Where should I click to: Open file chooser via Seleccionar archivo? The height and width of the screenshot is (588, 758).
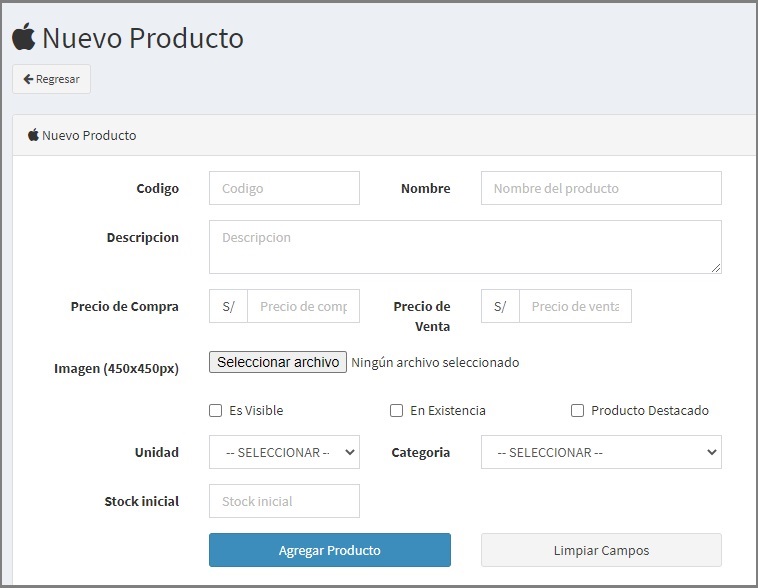tap(278, 362)
